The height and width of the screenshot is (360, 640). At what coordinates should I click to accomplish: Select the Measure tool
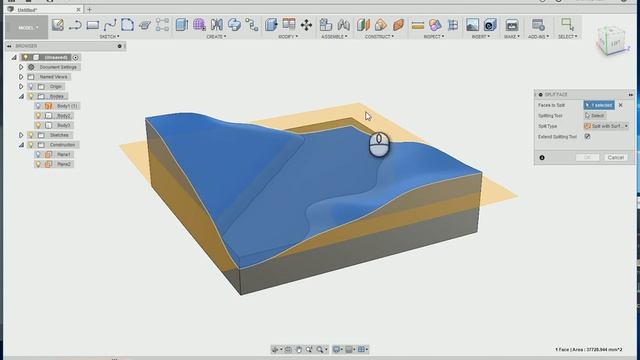click(417, 25)
